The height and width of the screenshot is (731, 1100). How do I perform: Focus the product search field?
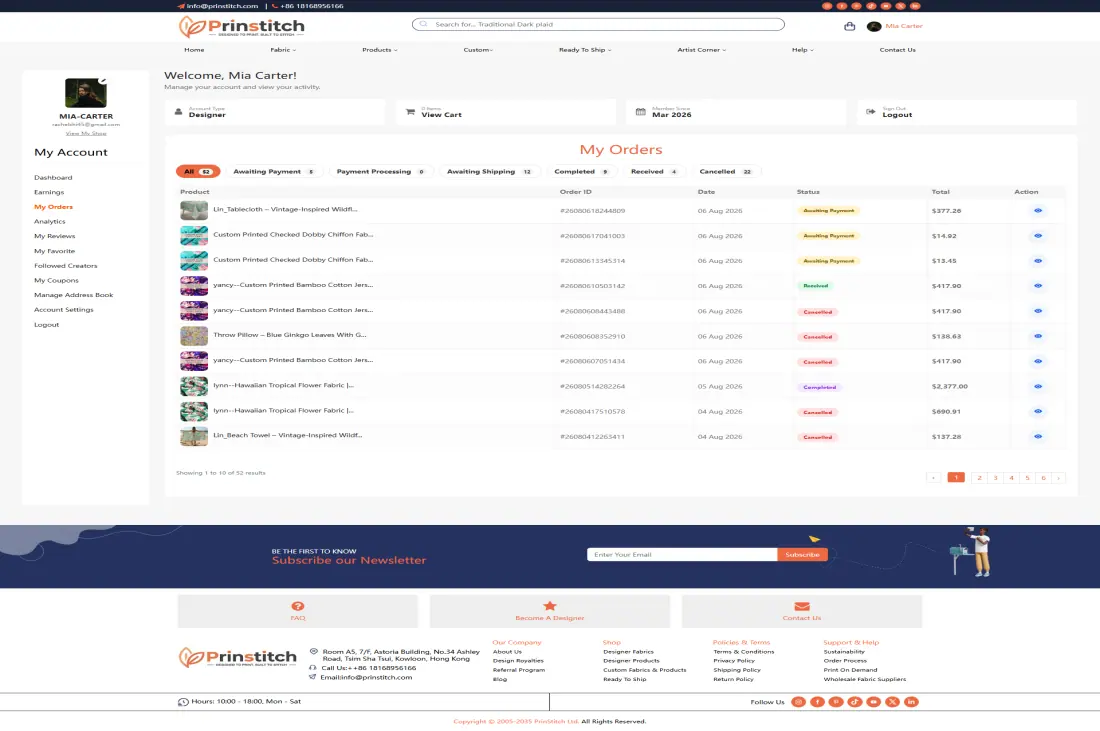coord(598,24)
